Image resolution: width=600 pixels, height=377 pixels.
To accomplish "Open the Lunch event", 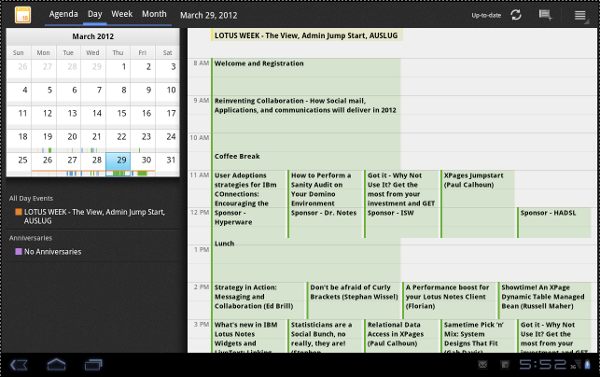I will 306,260.
